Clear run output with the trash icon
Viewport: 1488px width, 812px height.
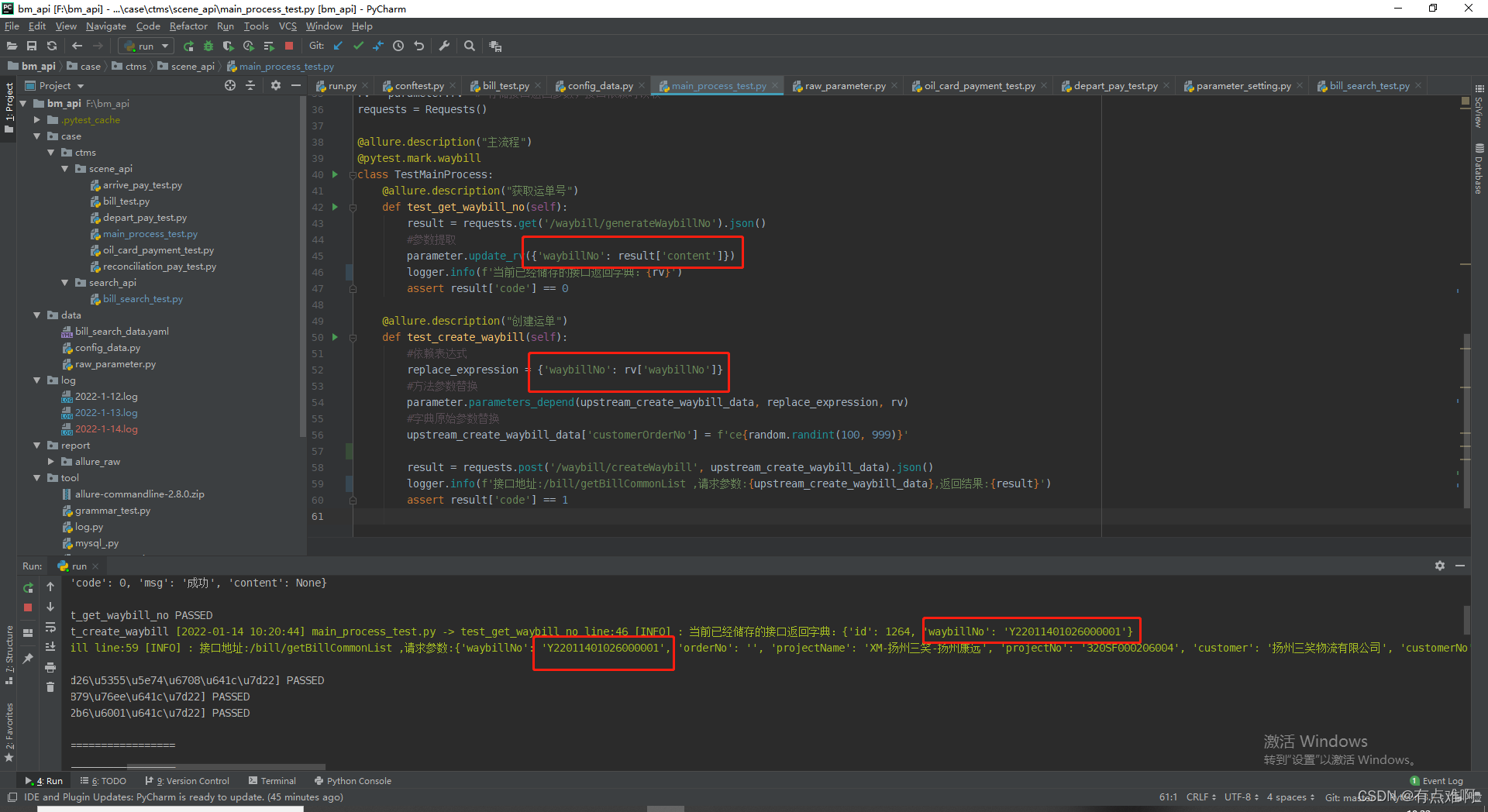click(50, 687)
